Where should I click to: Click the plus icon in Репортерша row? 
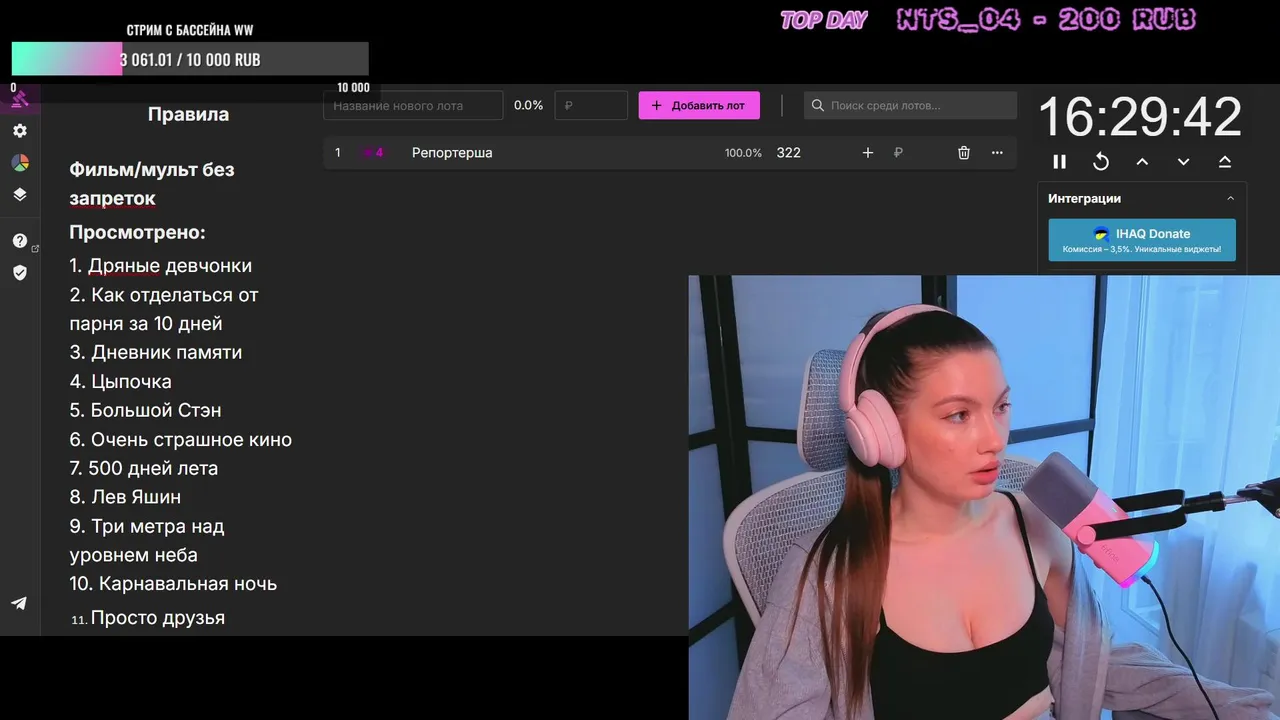point(867,153)
